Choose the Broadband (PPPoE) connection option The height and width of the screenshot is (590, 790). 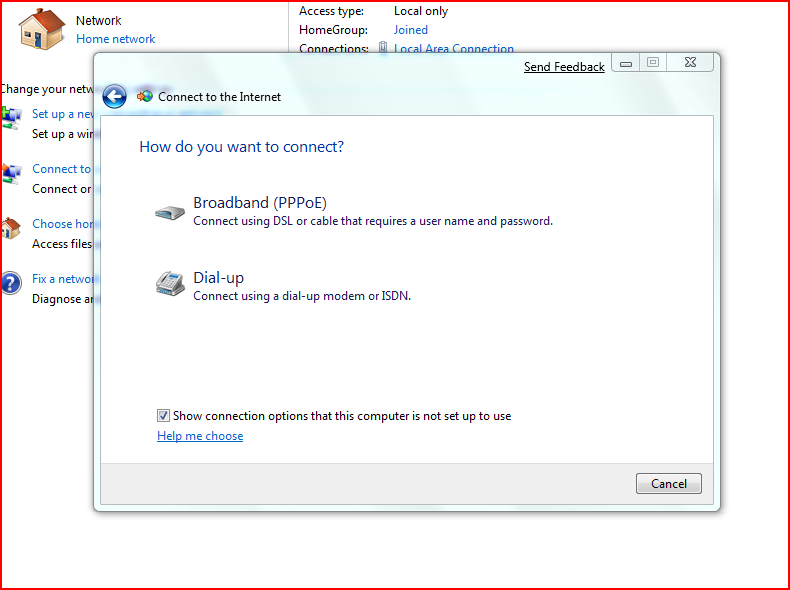click(259, 203)
